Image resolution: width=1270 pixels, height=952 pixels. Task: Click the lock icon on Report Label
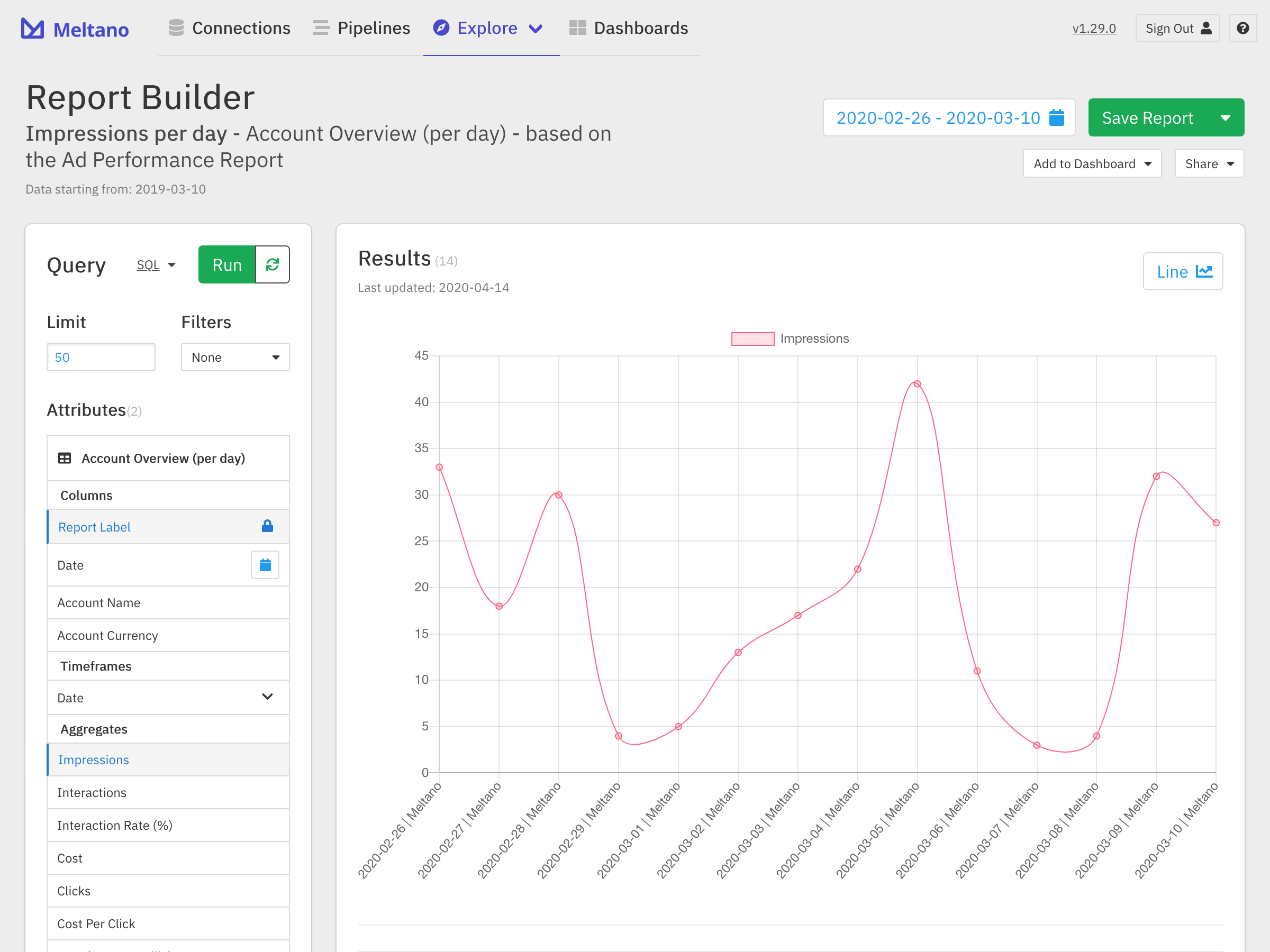coord(267,526)
